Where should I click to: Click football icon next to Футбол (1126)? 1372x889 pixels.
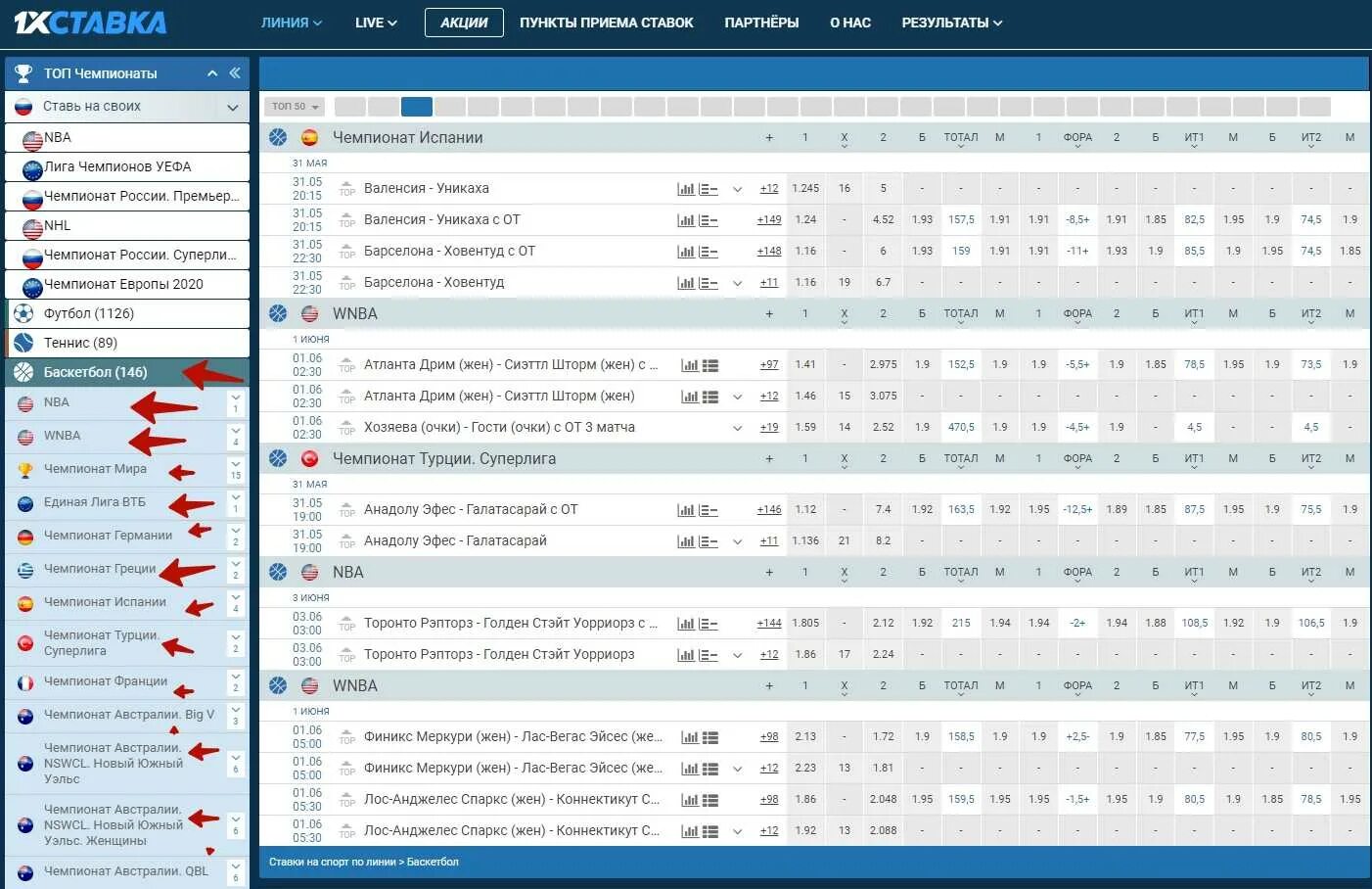coord(23,313)
